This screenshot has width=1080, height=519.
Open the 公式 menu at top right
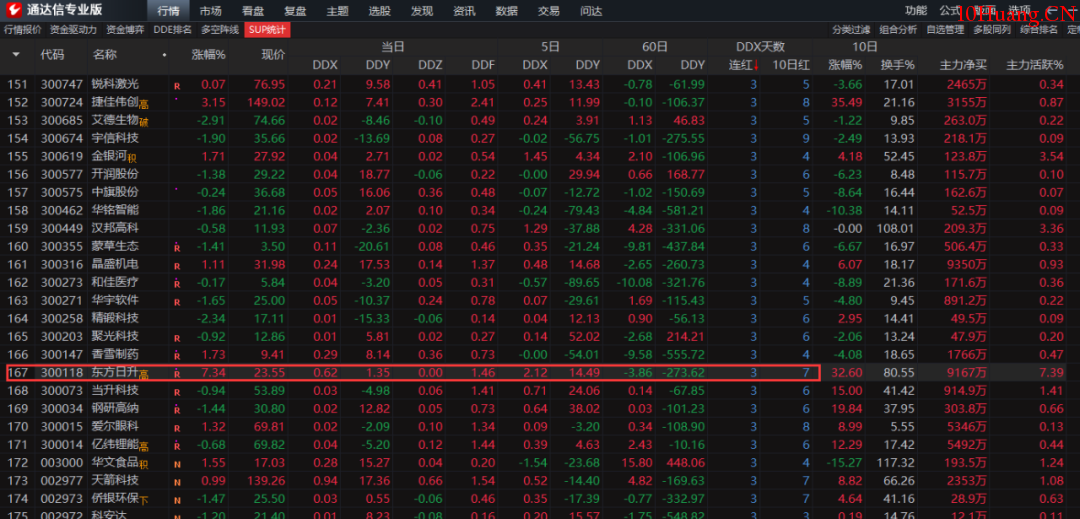pos(950,10)
